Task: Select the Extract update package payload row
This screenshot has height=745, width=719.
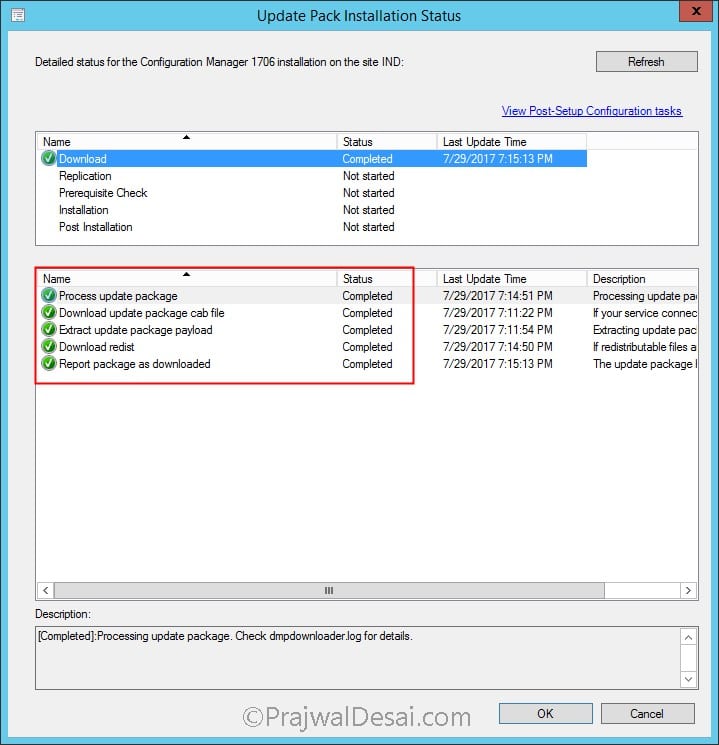Action: coord(368,330)
